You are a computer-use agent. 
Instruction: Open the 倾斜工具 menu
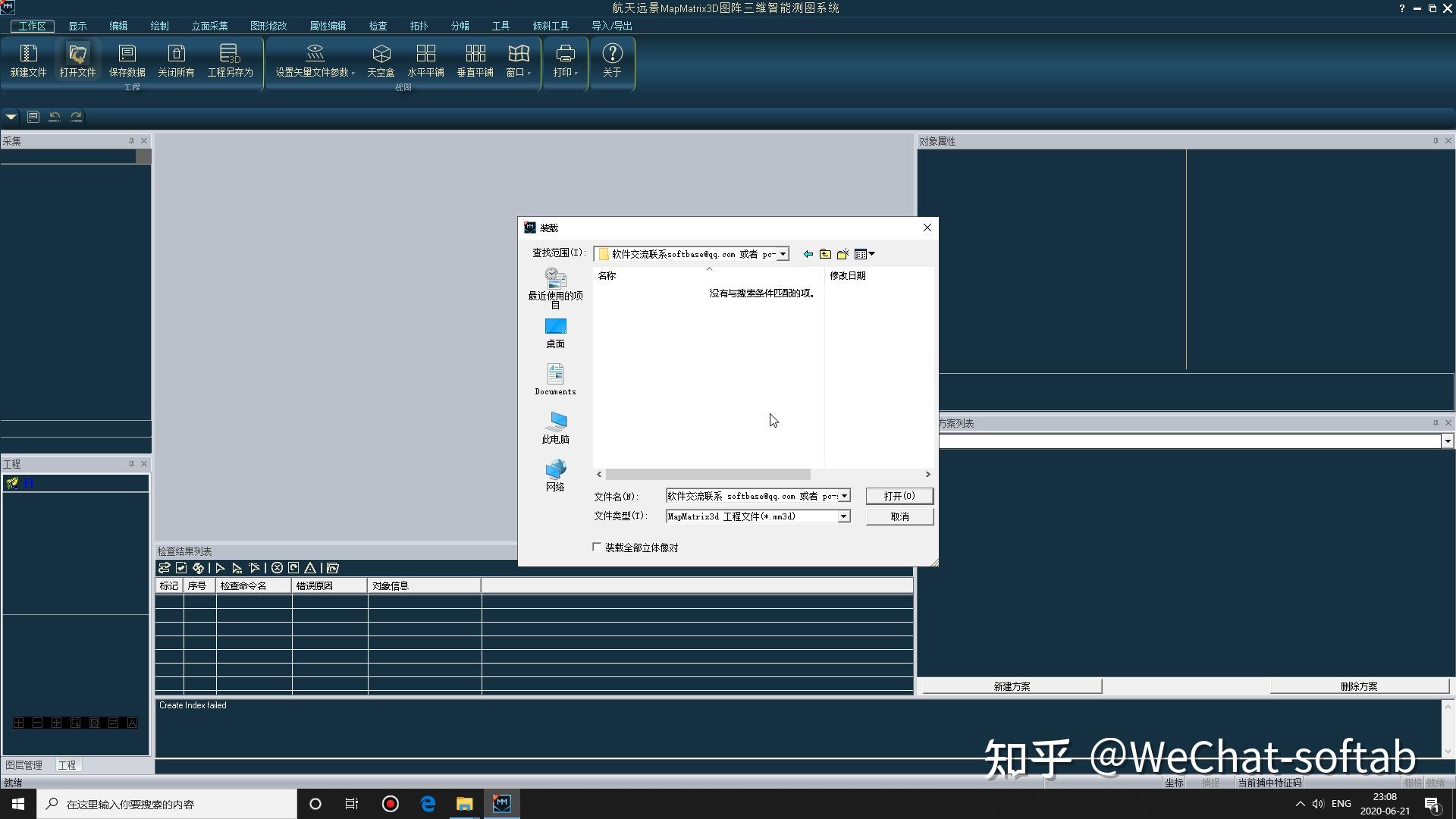tap(551, 26)
